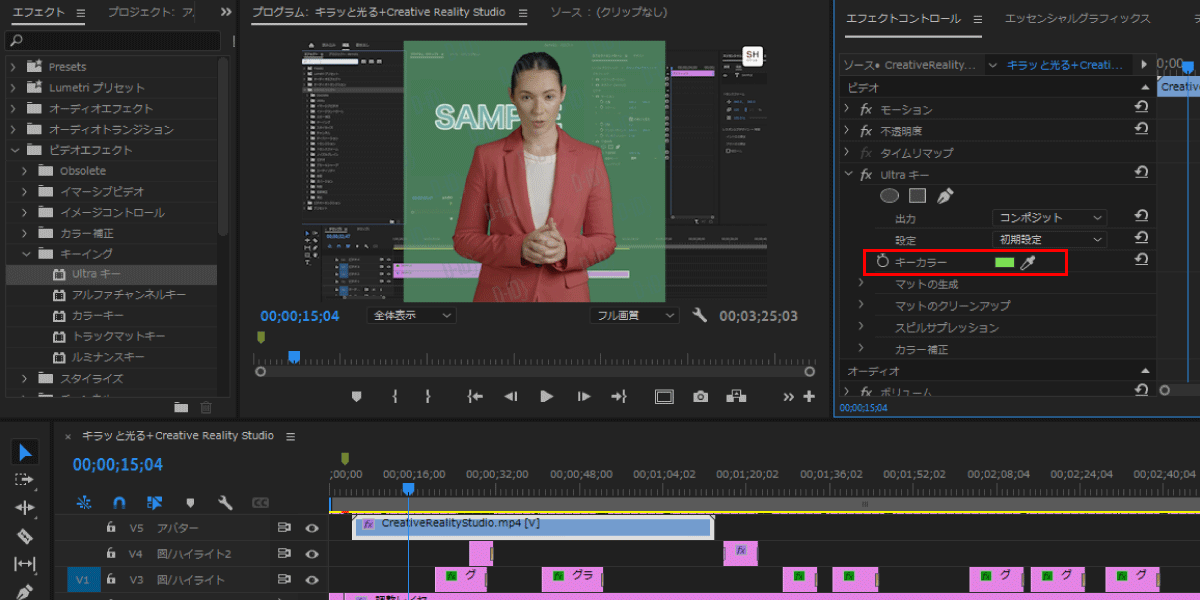Select the アルファチャンネルキー effect

(x=128, y=295)
